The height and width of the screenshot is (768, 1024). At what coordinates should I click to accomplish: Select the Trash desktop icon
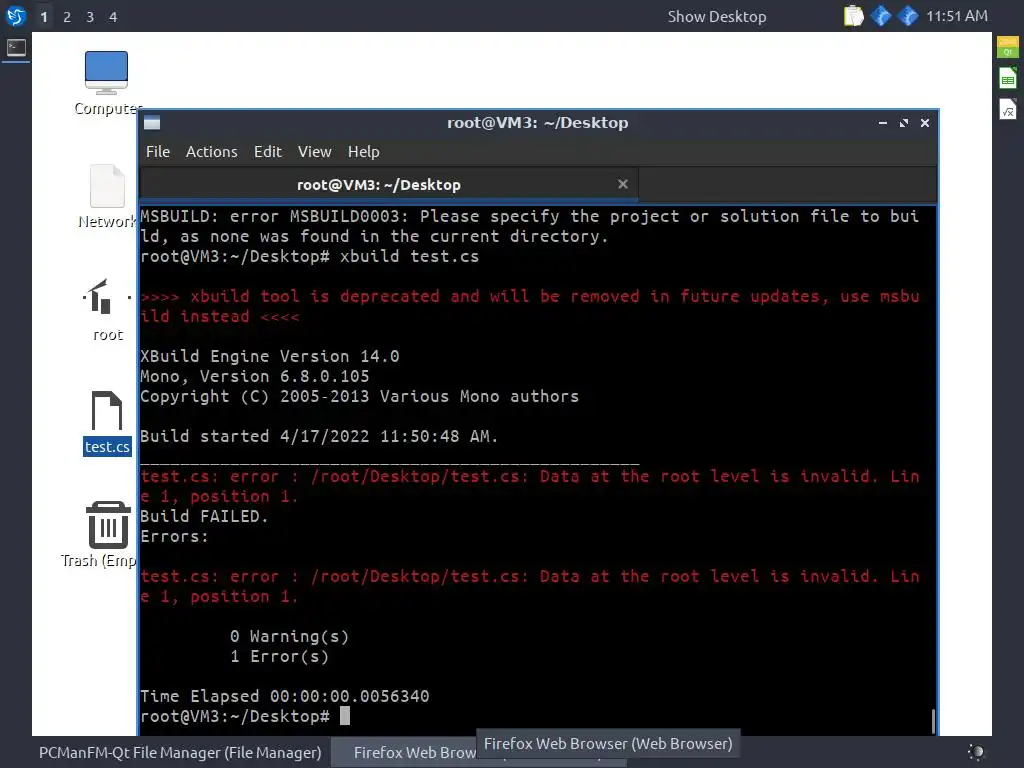click(106, 535)
